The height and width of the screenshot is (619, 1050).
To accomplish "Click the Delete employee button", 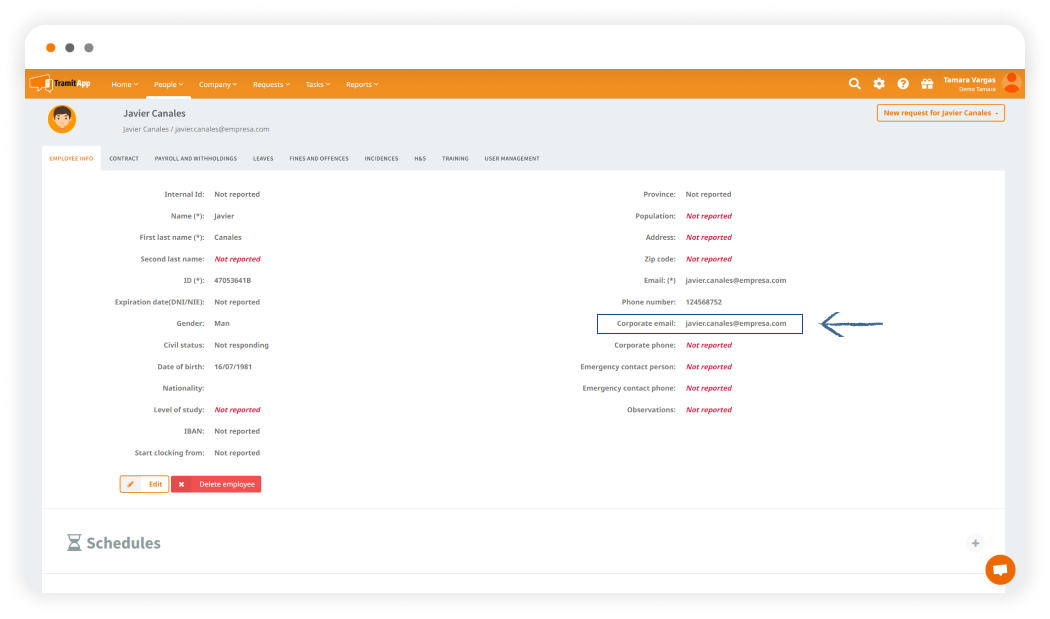I will [x=216, y=484].
